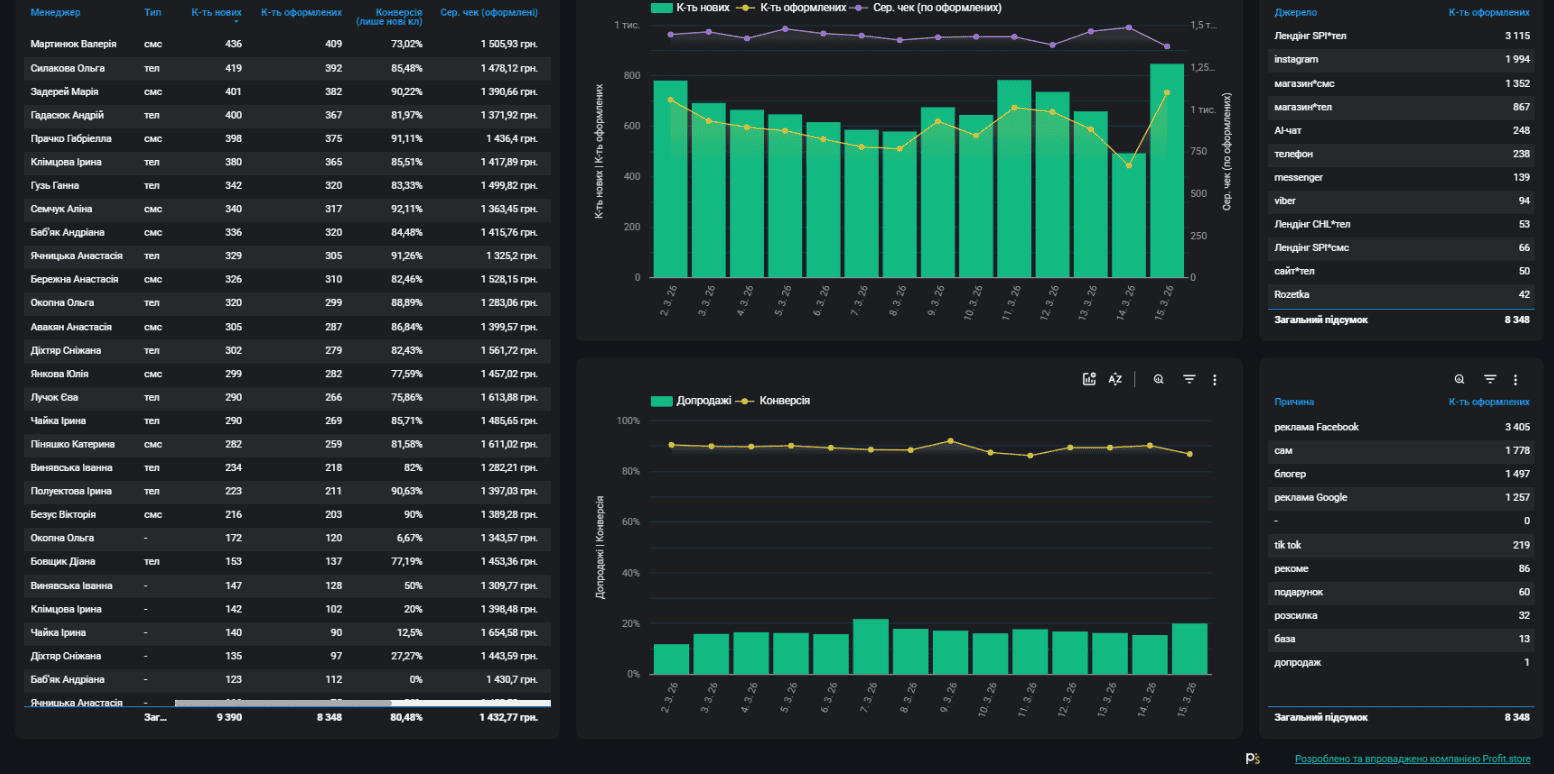Viewport: 1554px width, 774px height.
Task: Click magnifier explore icon on Допродажі chart
Action: click(x=1159, y=379)
